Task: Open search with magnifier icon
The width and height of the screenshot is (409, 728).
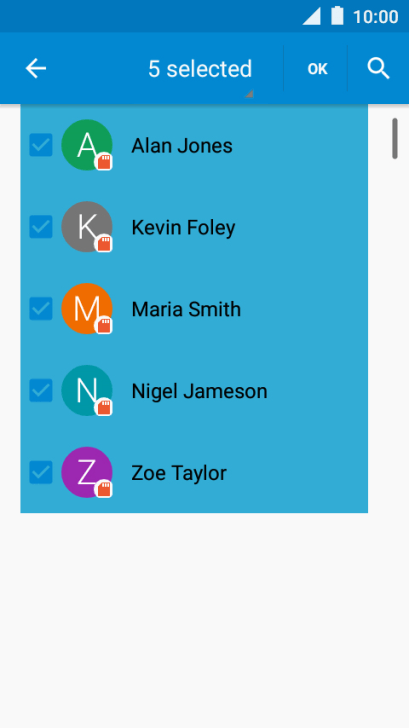Action: click(x=378, y=69)
